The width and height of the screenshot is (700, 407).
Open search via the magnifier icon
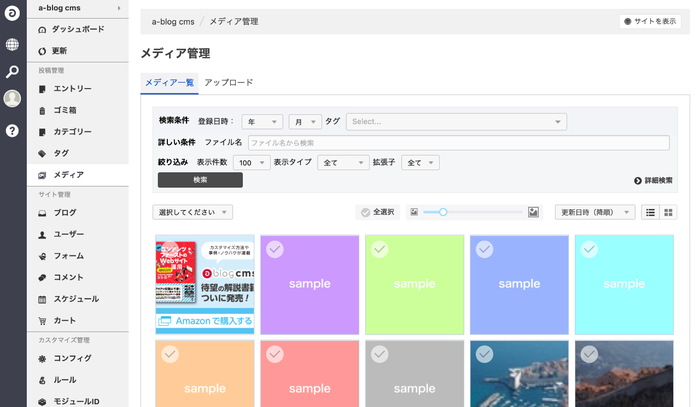tap(12, 71)
